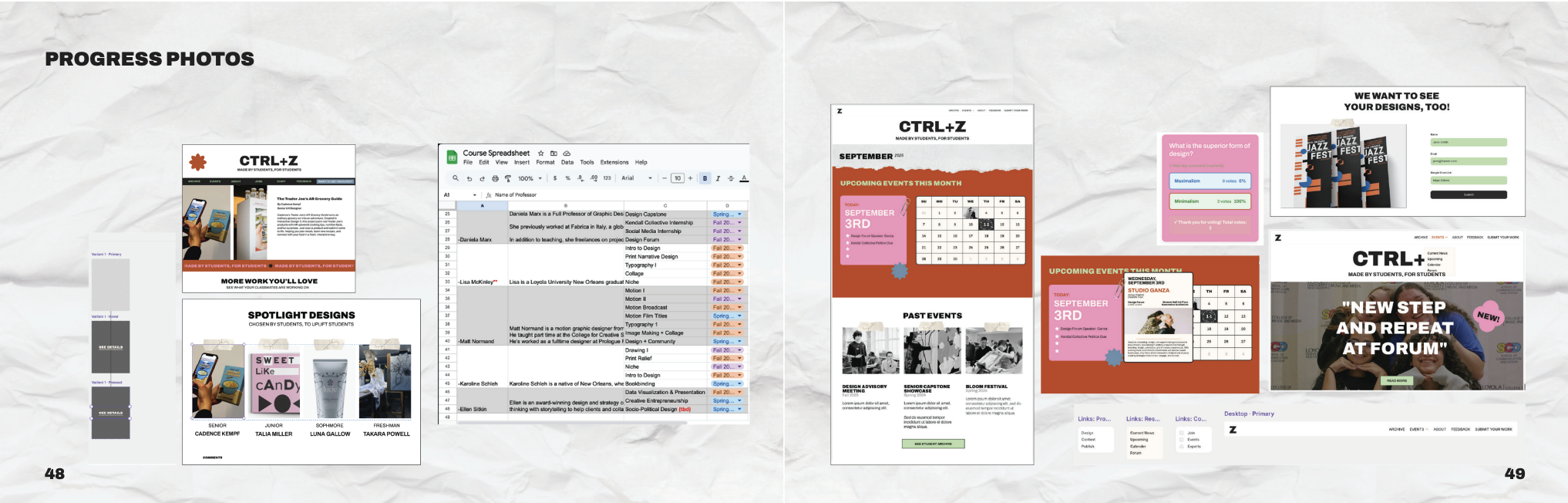Toggle italic formatting

[718, 178]
